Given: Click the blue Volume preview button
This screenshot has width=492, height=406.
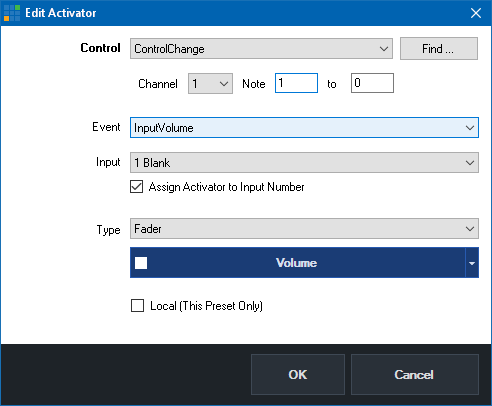Looking at the screenshot, I should [x=297, y=263].
